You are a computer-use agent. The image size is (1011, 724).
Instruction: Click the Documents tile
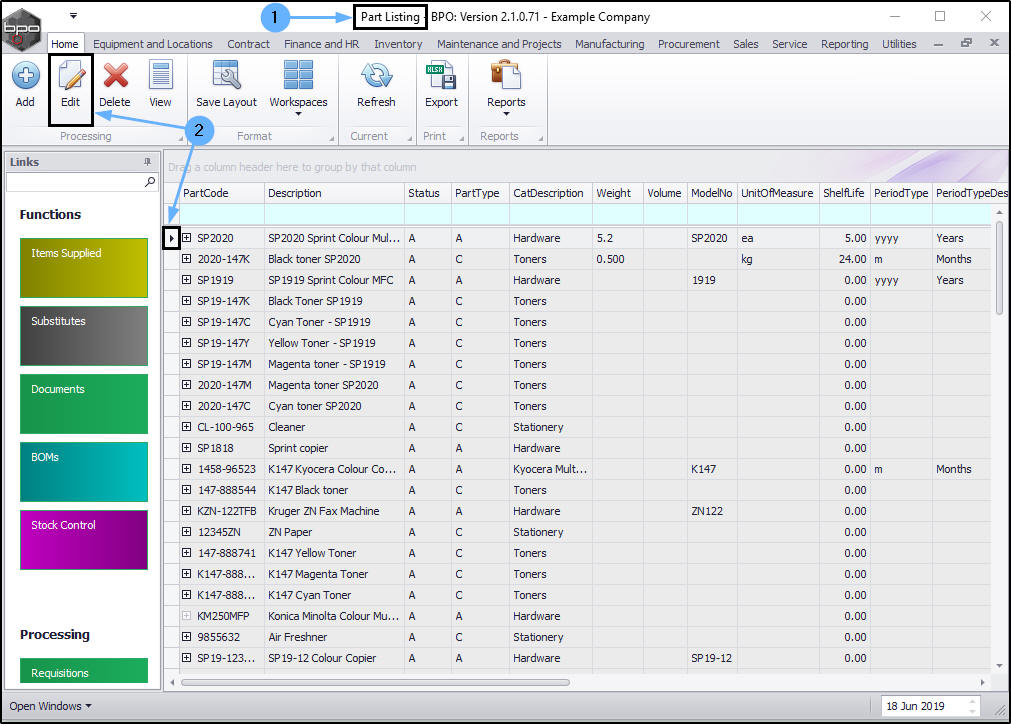(x=84, y=404)
